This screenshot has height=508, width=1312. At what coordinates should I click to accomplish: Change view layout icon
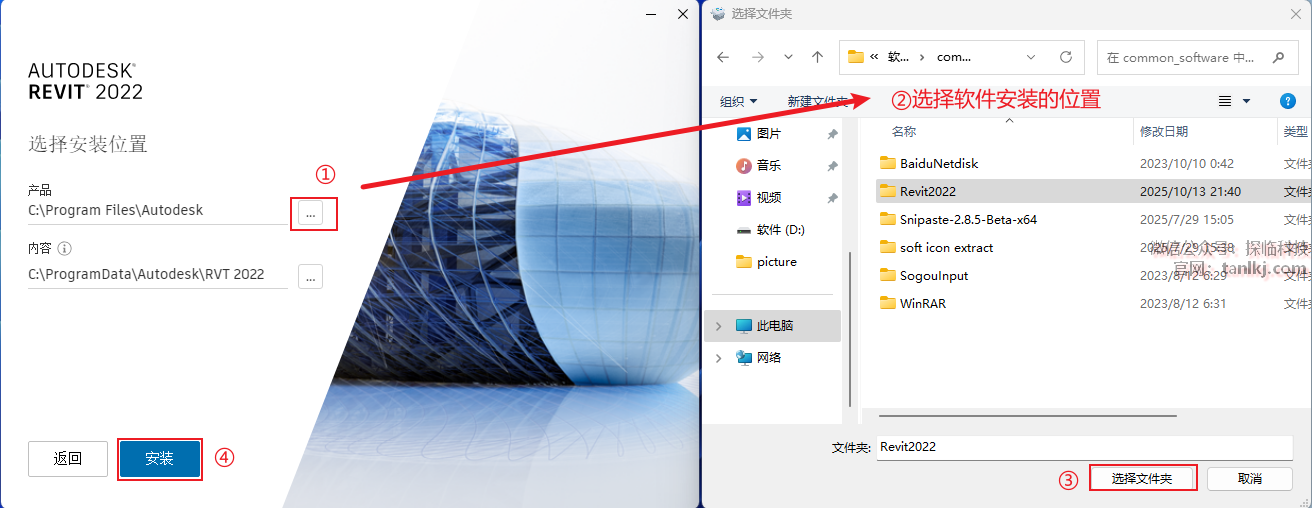click(1225, 101)
